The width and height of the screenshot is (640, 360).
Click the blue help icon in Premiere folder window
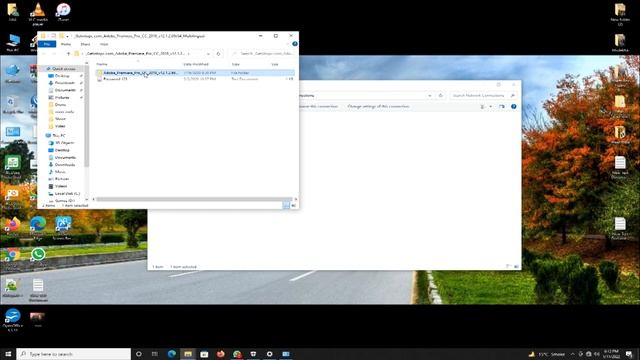click(295, 44)
